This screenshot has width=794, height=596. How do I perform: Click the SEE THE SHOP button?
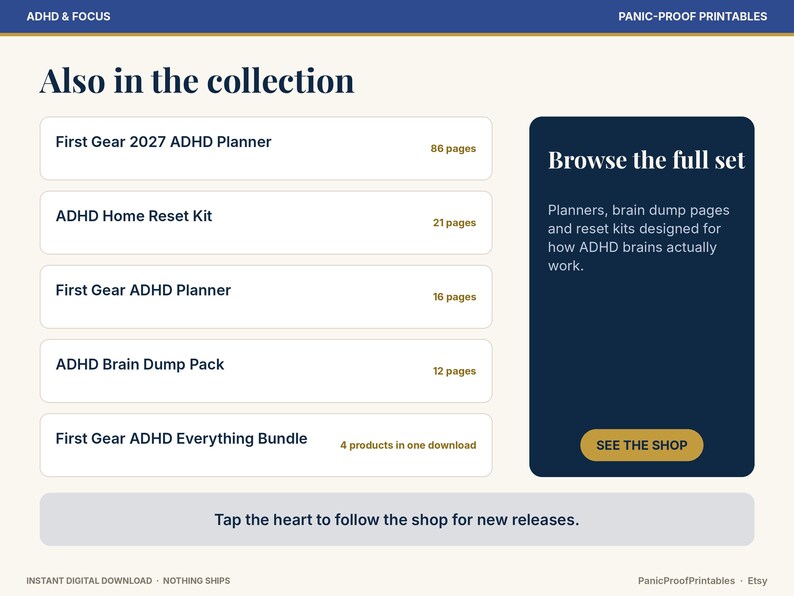coord(642,445)
